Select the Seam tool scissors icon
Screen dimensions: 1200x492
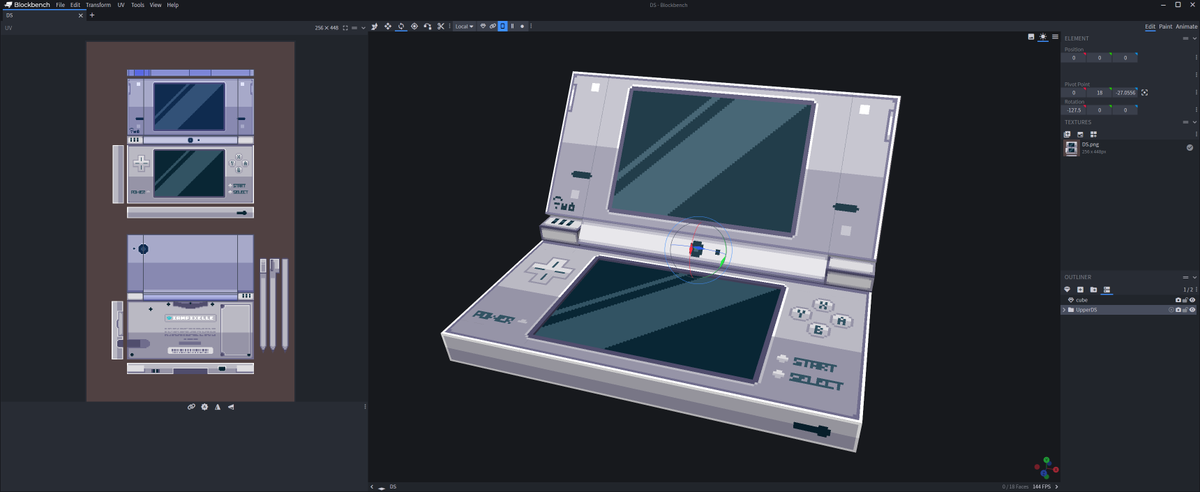coord(441,26)
